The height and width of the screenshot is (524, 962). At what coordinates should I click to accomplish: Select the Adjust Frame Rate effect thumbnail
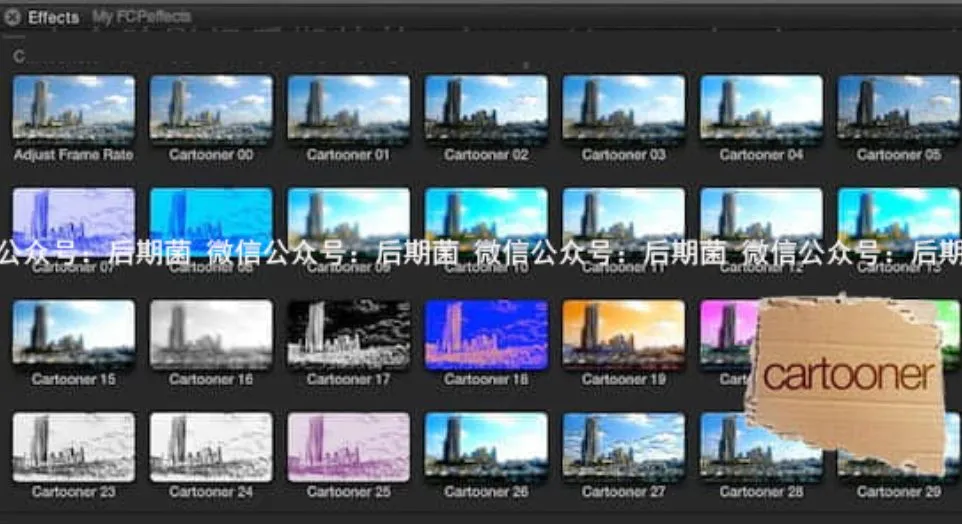(x=74, y=109)
